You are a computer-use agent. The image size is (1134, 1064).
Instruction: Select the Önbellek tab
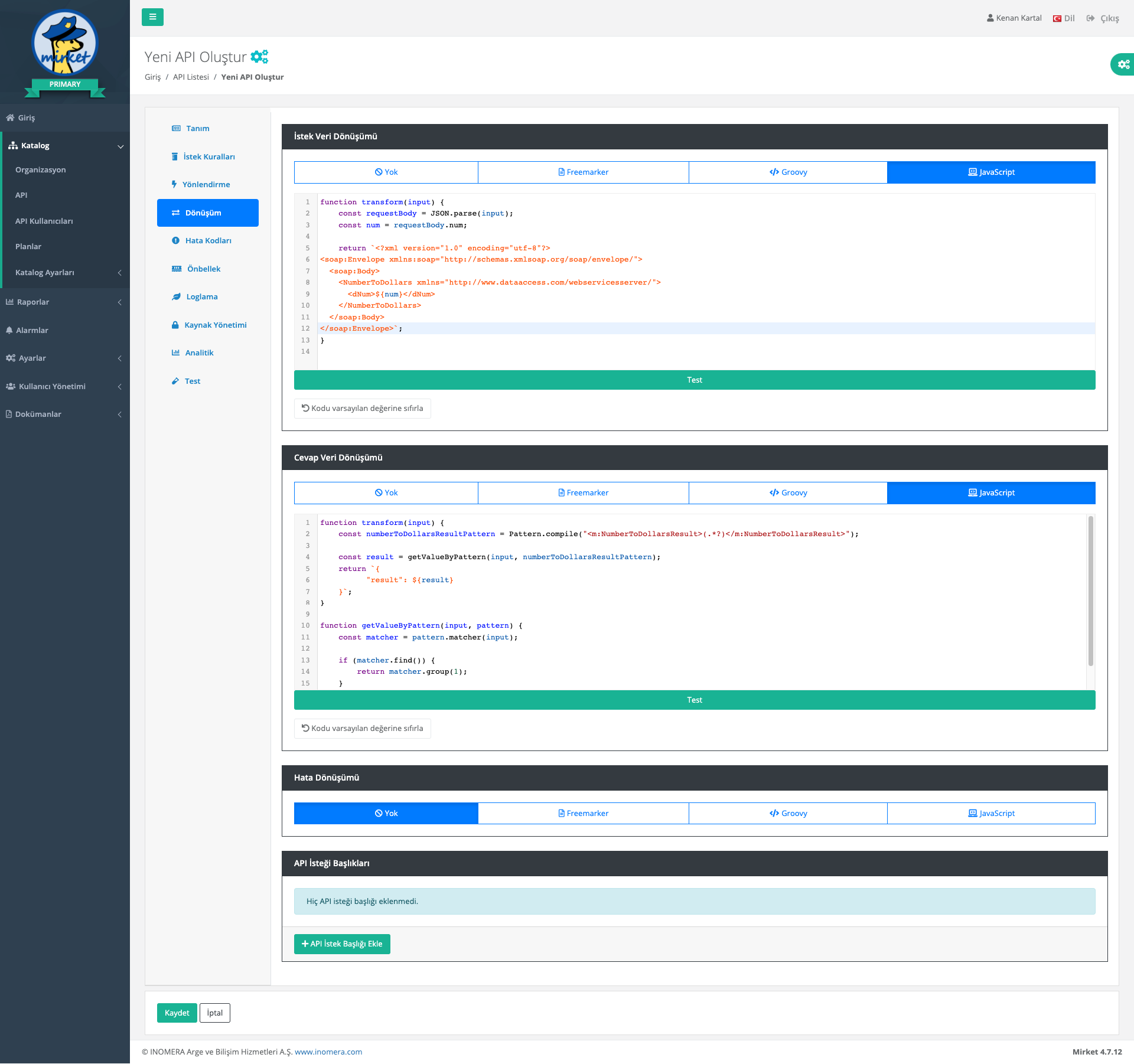(208, 269)
